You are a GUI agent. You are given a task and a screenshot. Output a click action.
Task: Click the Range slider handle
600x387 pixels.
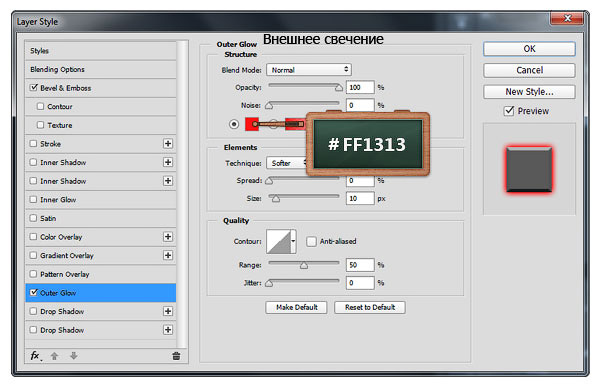[304, 265]
